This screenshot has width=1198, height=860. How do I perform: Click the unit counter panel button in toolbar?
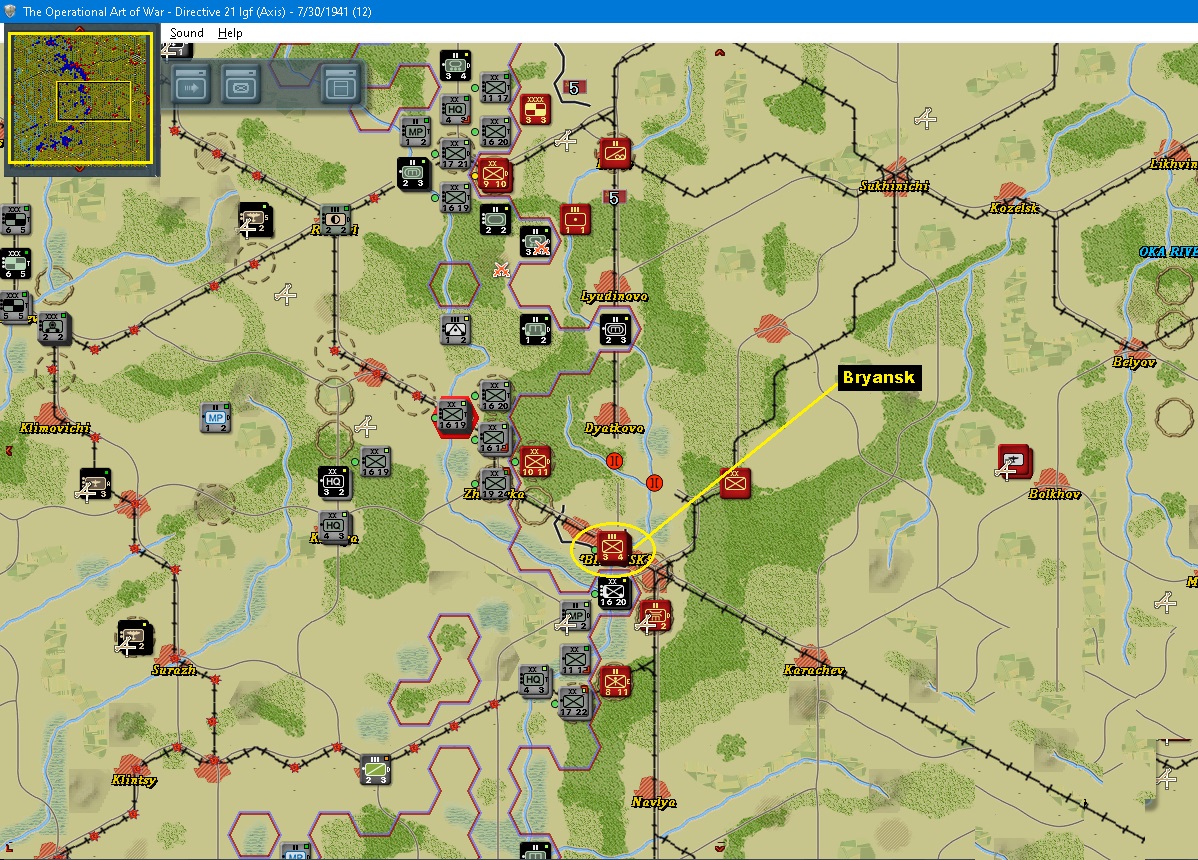pos(241,86)
